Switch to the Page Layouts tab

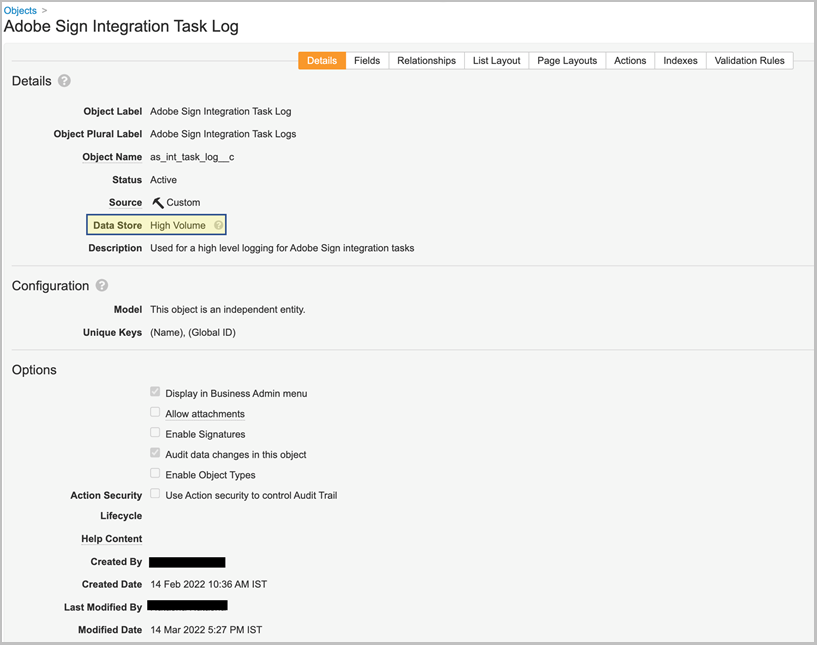click(566, 60)
